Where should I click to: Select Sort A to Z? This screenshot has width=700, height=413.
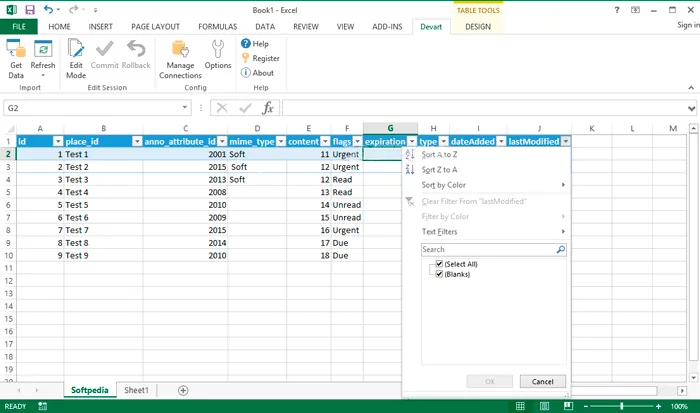[x=487, y=154]
